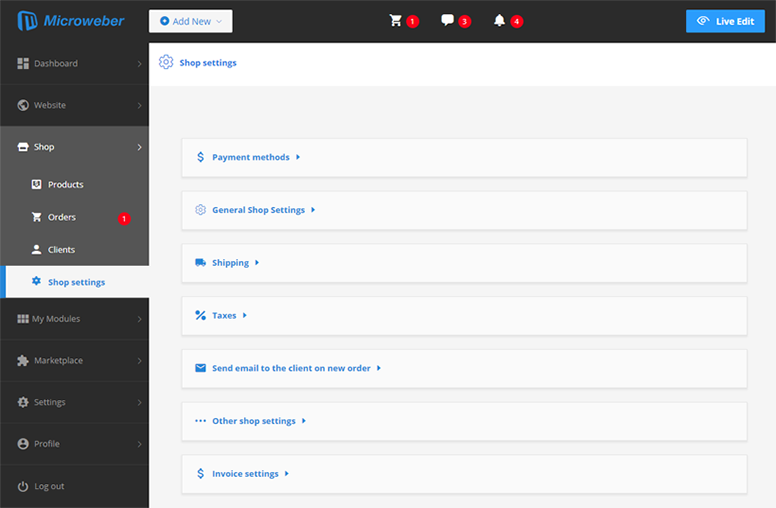
Task: Click the cart red badge count
Action: pos(412,22)
